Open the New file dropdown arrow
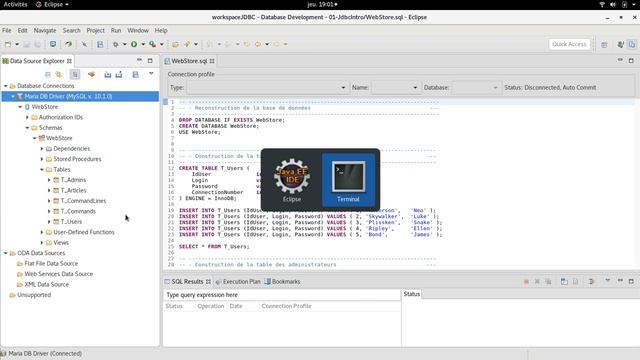 coord(17,44)
